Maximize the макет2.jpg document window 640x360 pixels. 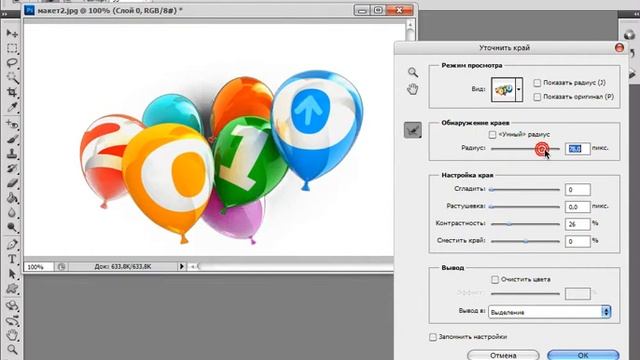pos(378,10)
